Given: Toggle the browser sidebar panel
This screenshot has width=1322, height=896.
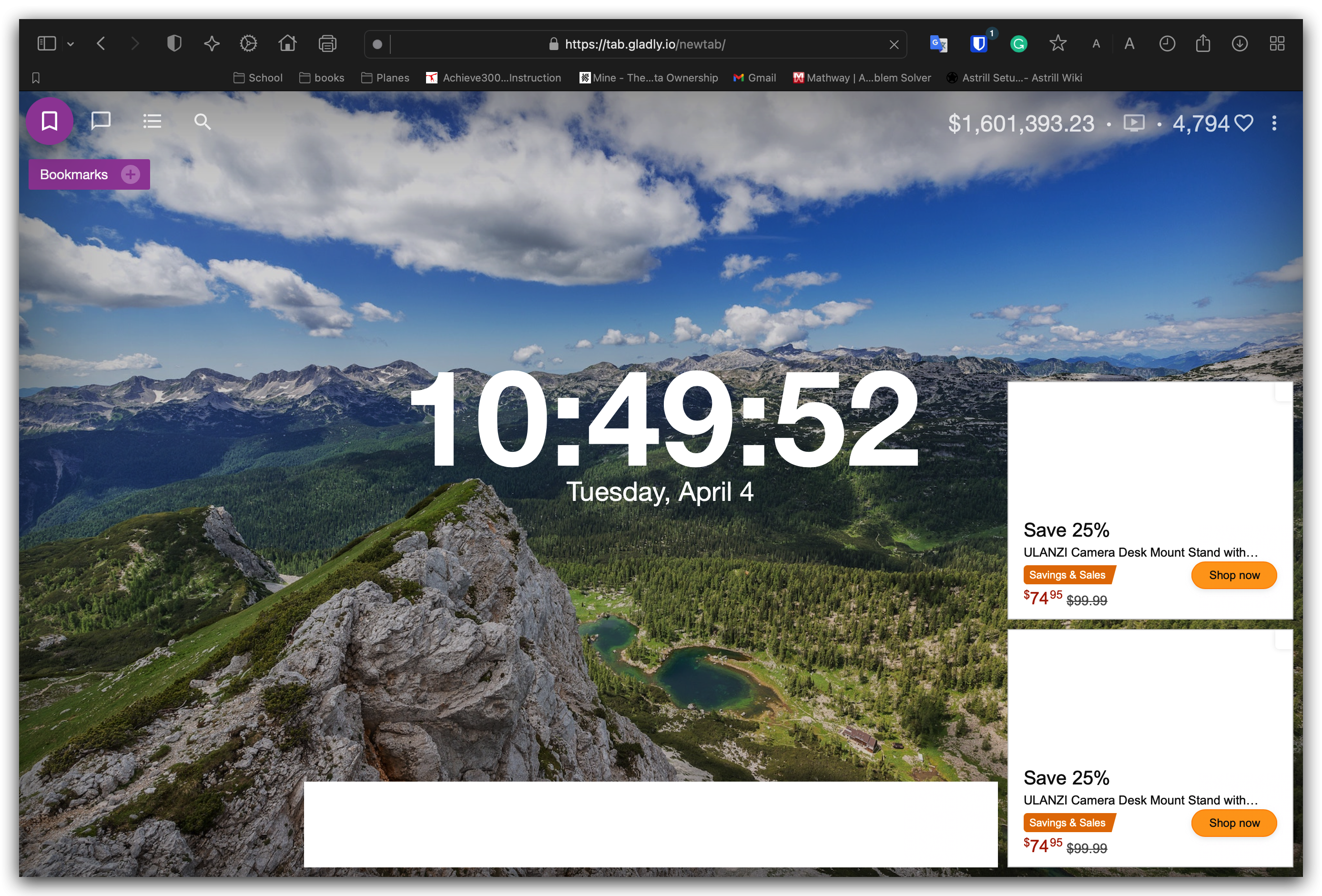Looking at the screenshot, I should pyautogui.click(x=47, y=44).
